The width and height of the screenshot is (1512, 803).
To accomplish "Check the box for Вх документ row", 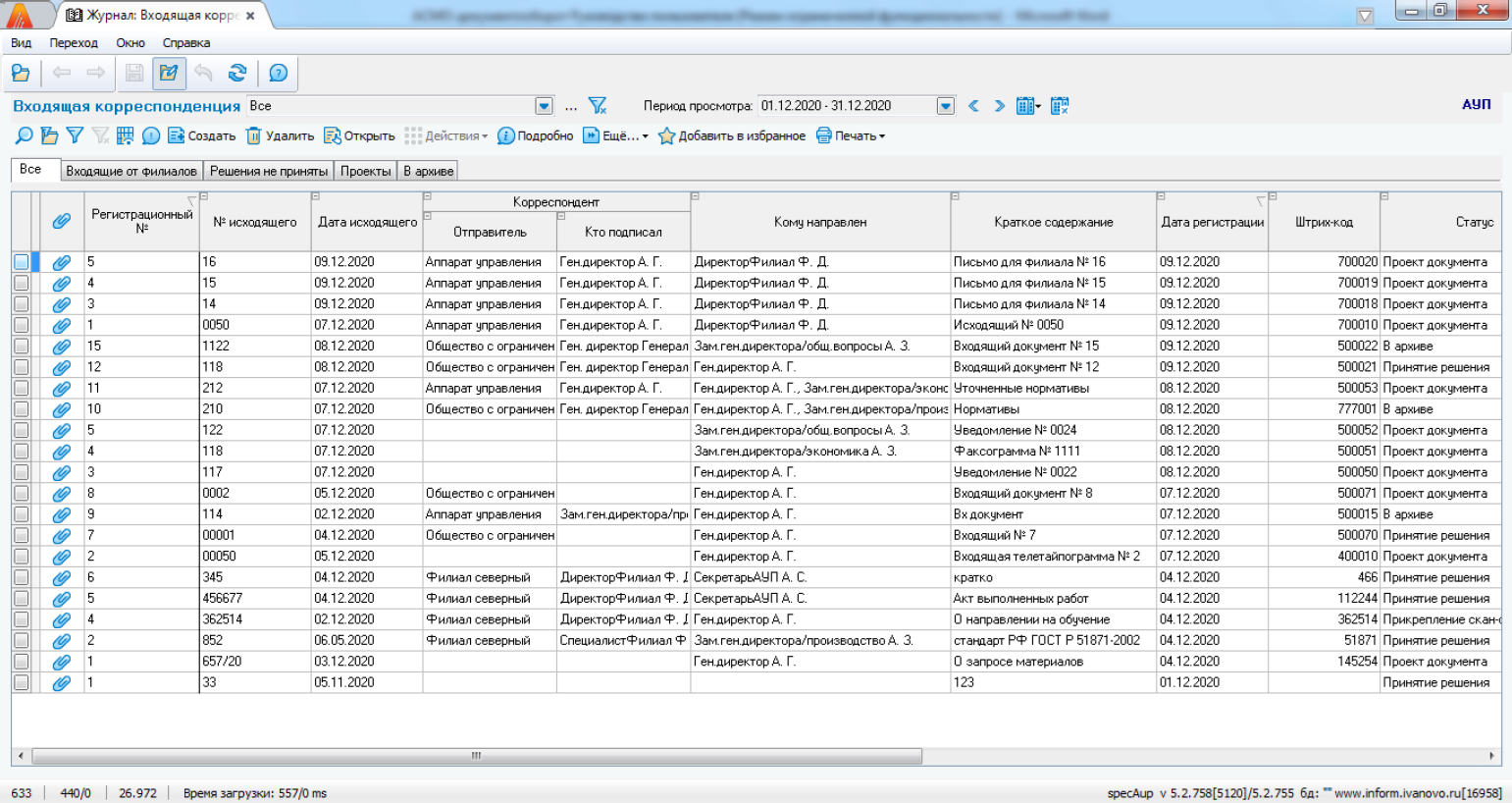I will pos(21,514).
